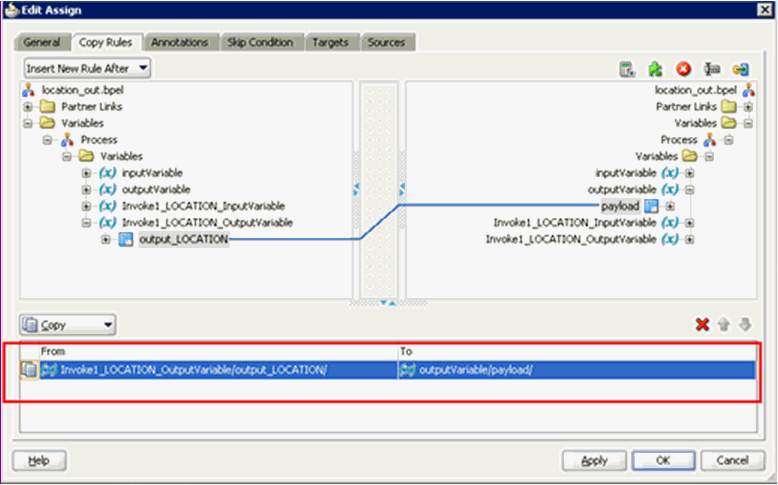Click the Partner Links folder icon on right
This screenshot has width=778, height=485.
[x=728, y=107]
